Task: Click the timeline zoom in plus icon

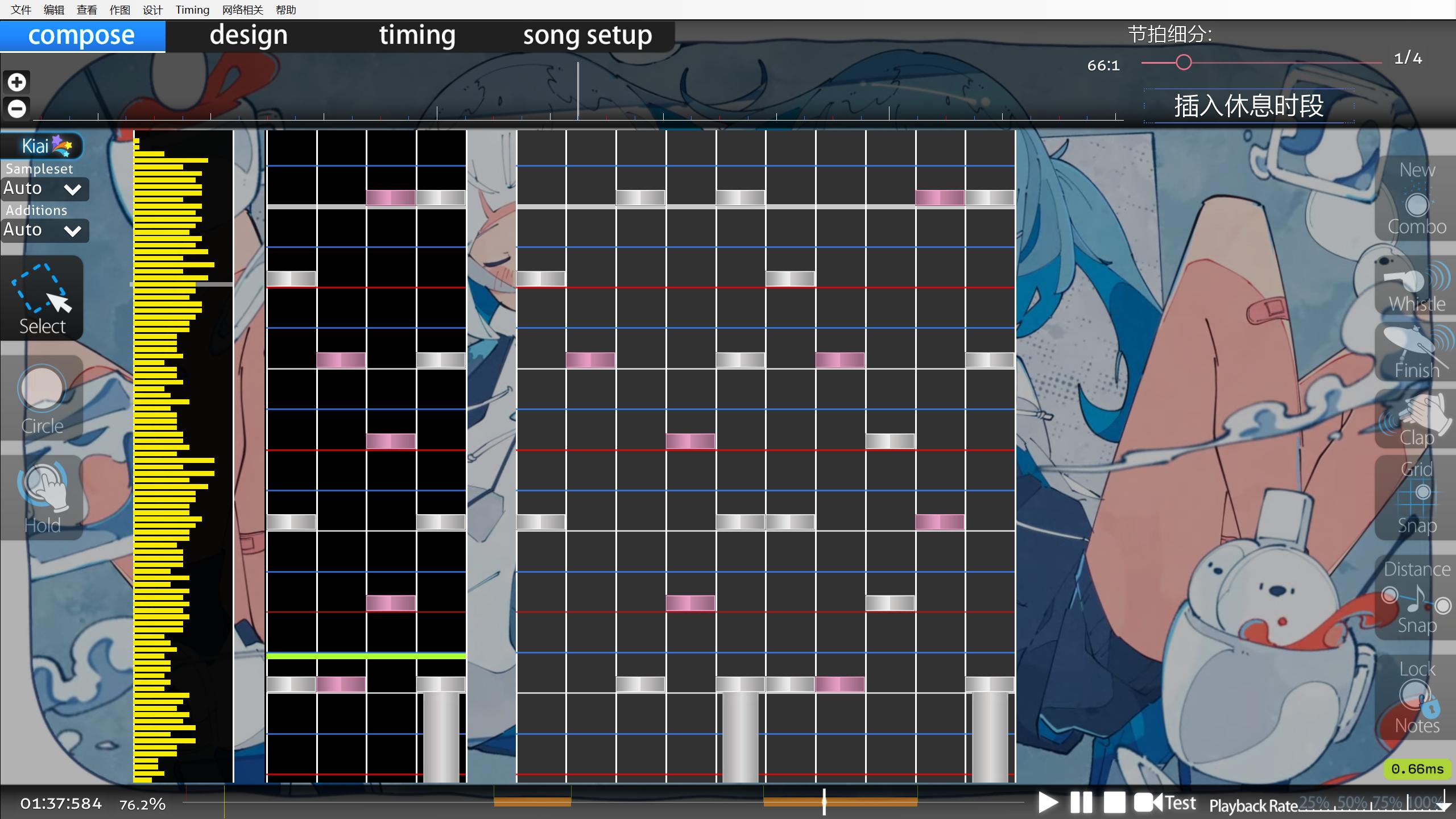Action: pos(16,82)
